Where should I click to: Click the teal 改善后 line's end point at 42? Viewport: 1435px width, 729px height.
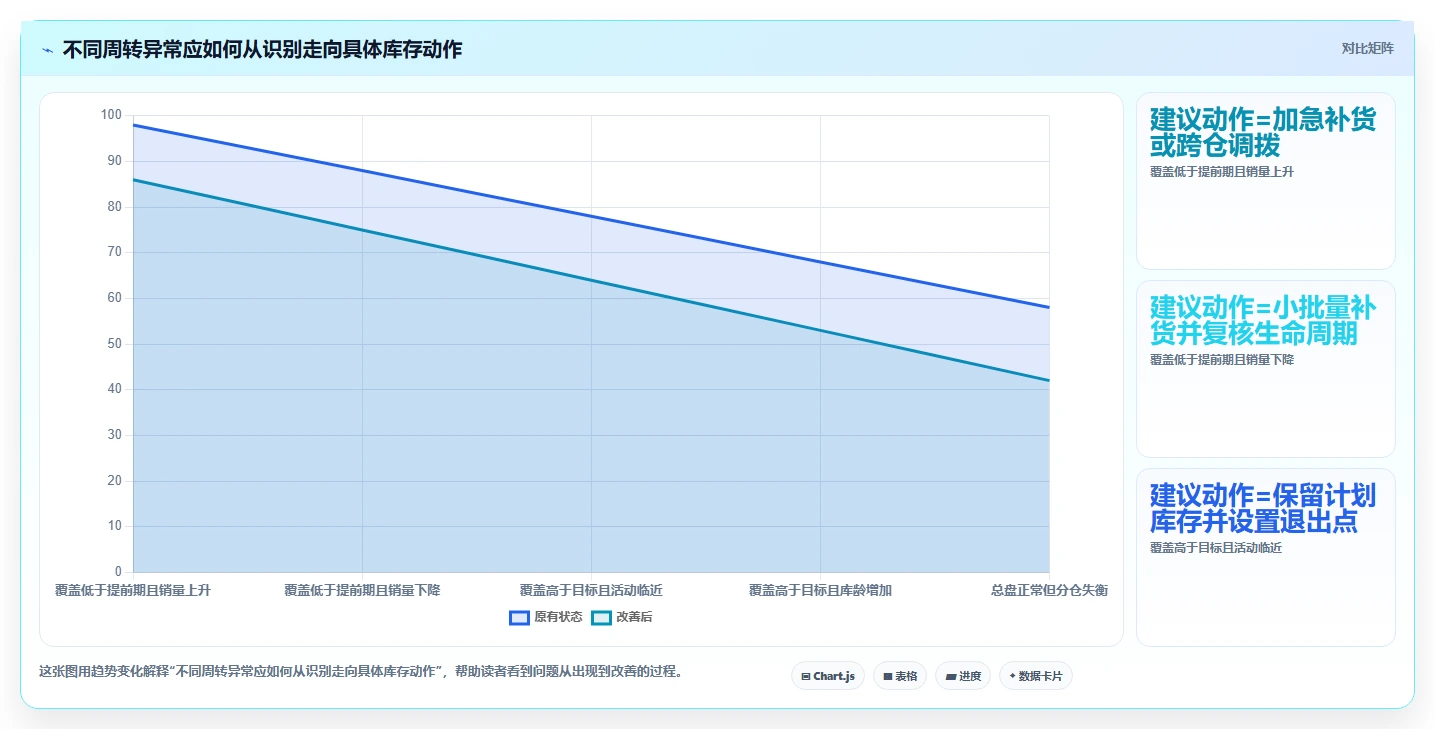[1049, 380]
